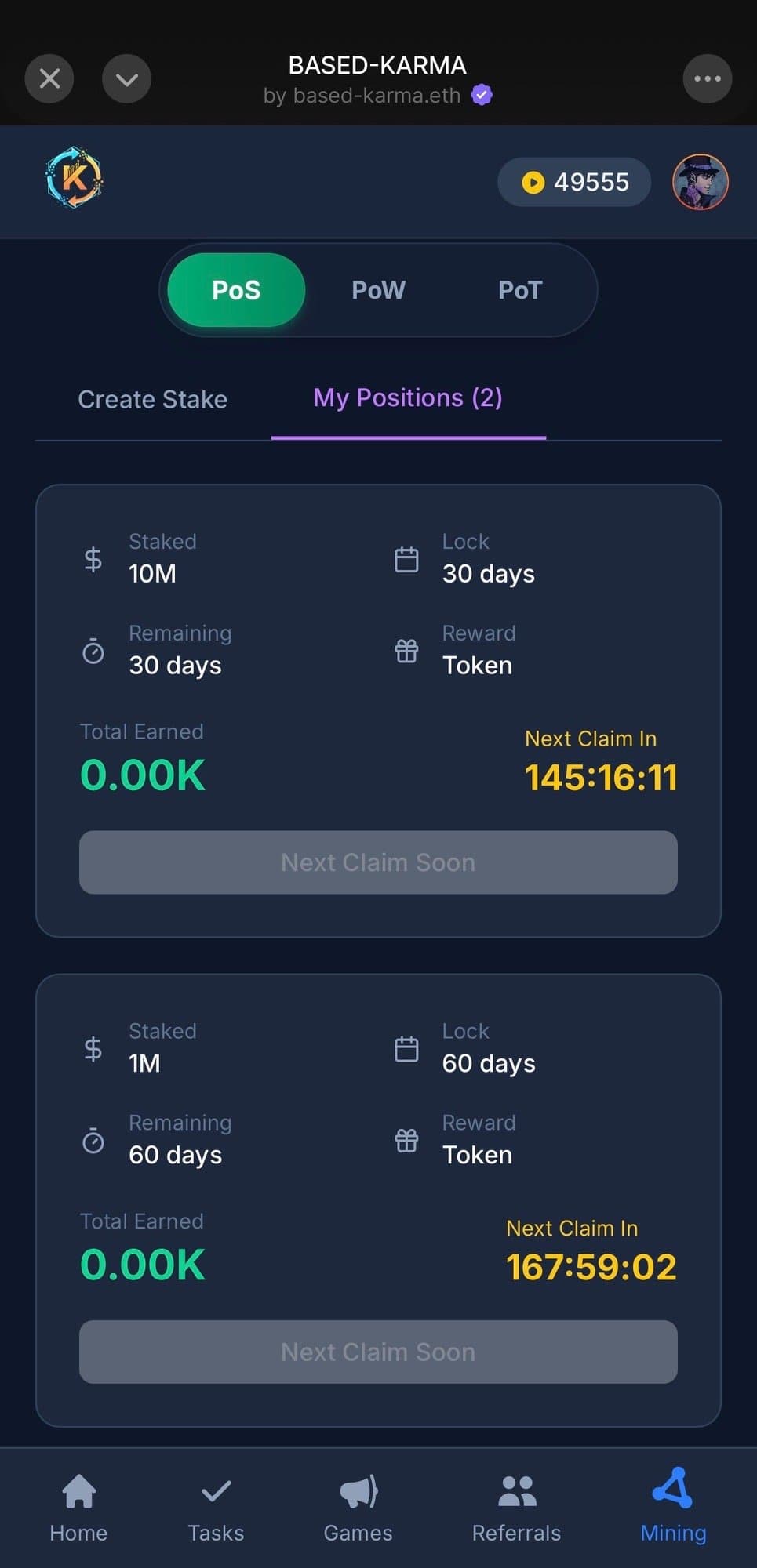Open the three-dot more options menu
This screenshot has width=757, height=1568.
pyautogui.click(x=707, y=78)
